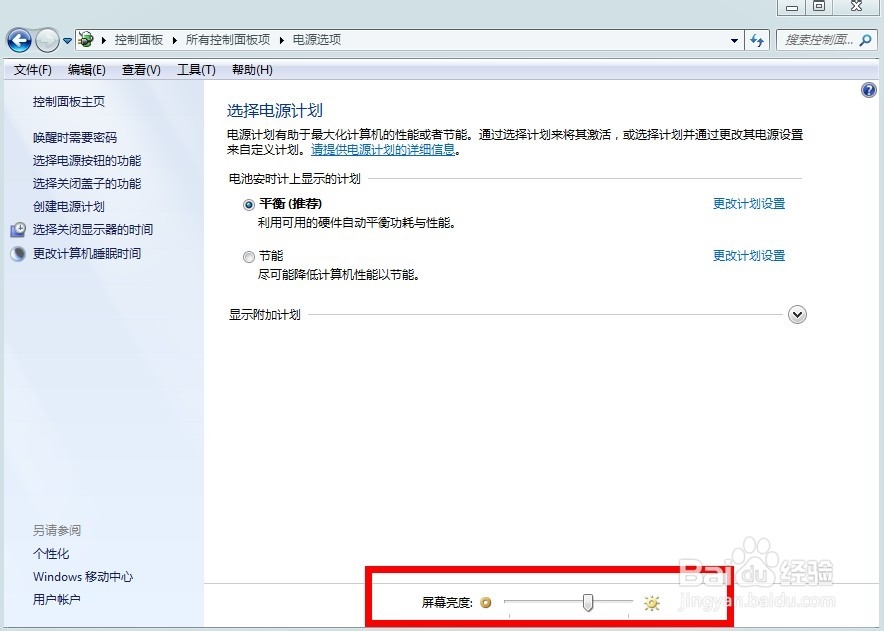Open Help via the question mark icon
This screenshot has width=884, height=631.
[869, 90]
